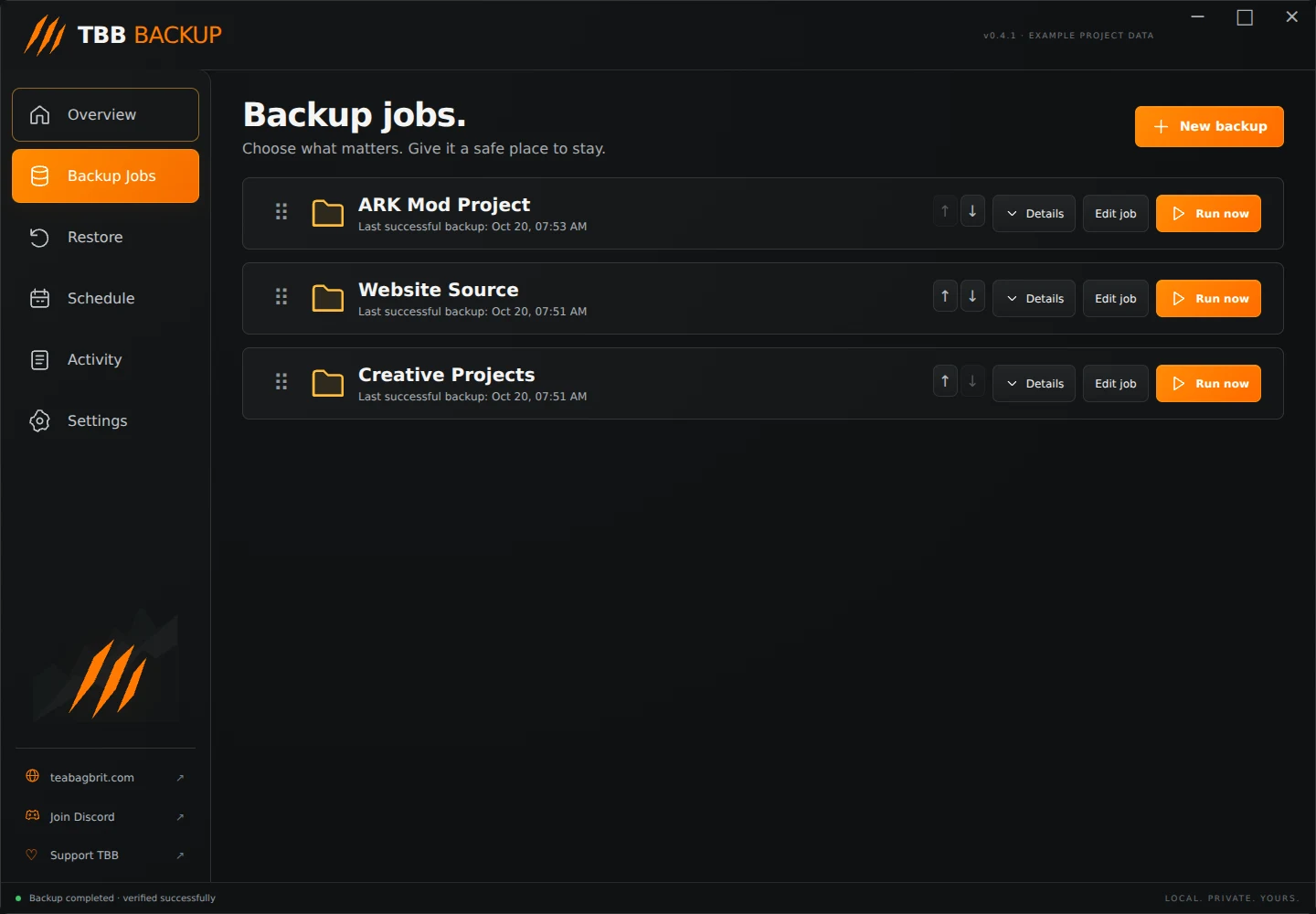Move Website Source up
Image resolution: width=1316 pixels, height=914 pixels.
[x=945, y=296]
